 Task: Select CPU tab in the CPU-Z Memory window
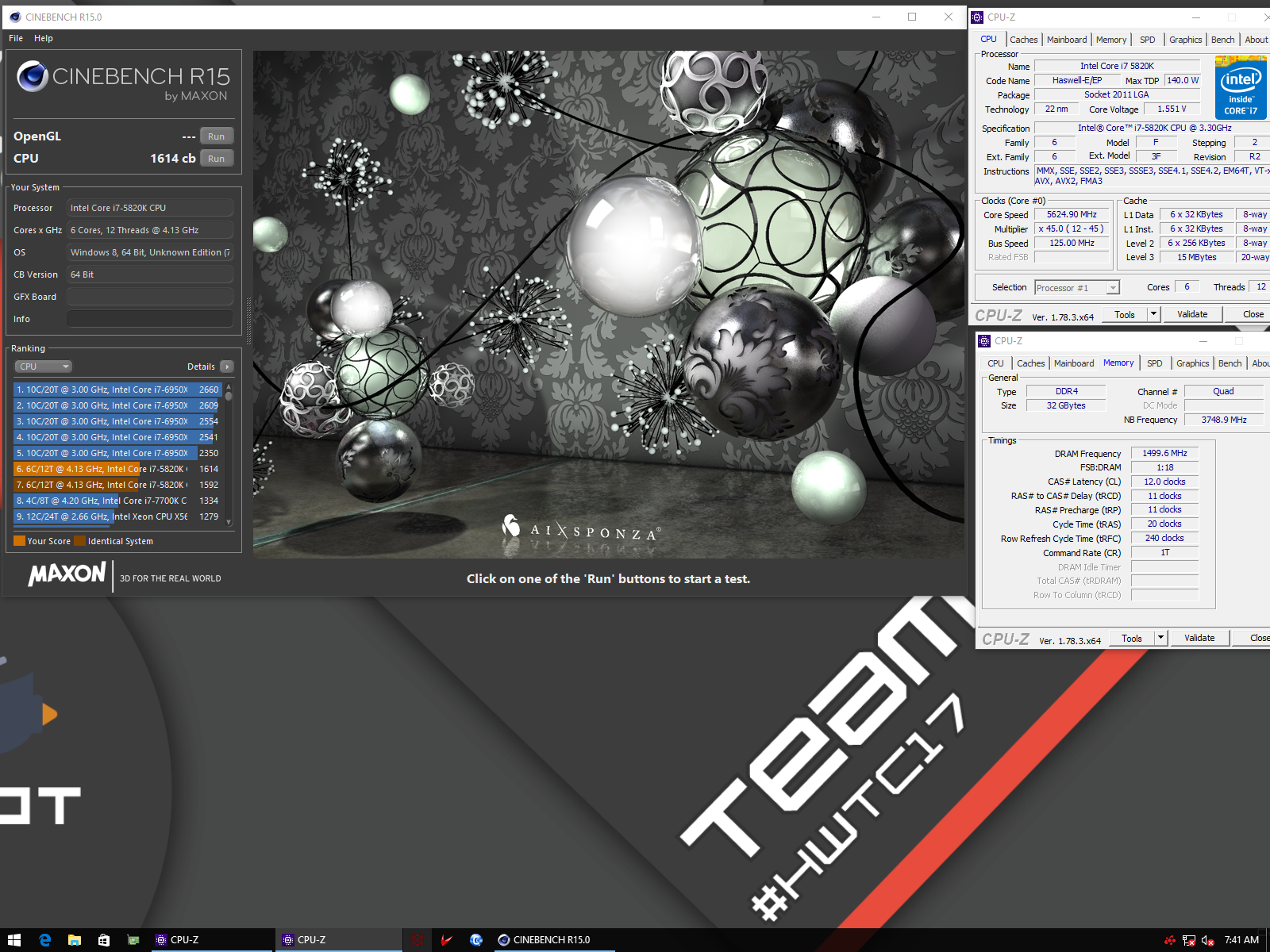(995, 363)
